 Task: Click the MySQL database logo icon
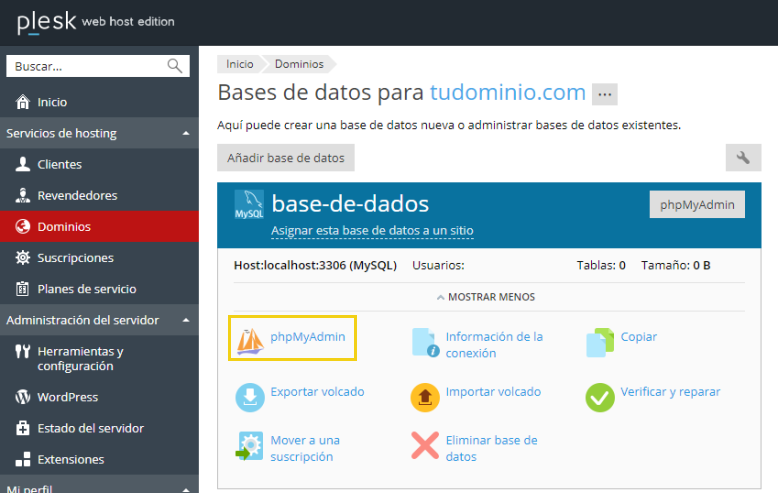point(249,204)
